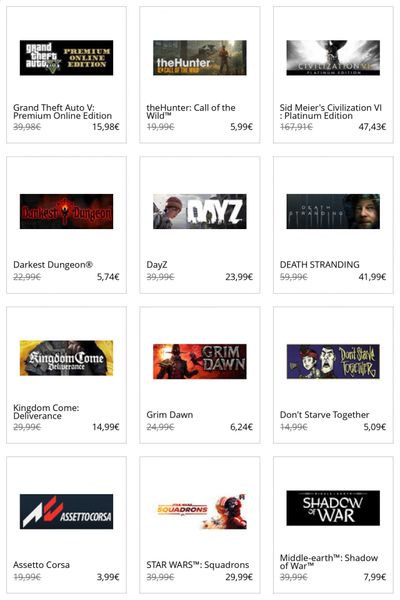400x600 pixels.
Task: Click the Sid Meier's Civilization VI title
Action: (x=331, y=112)
